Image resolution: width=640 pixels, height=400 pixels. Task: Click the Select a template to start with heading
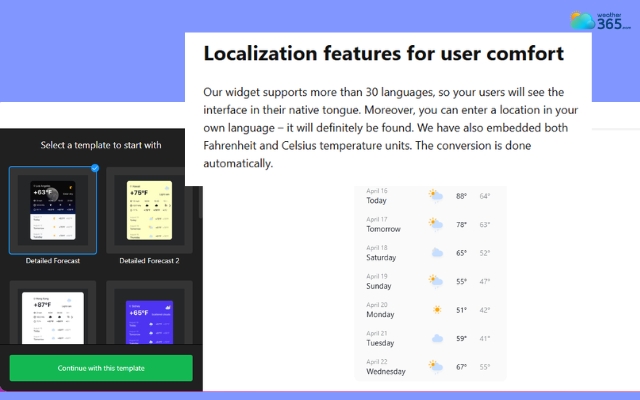pos(101,145)
